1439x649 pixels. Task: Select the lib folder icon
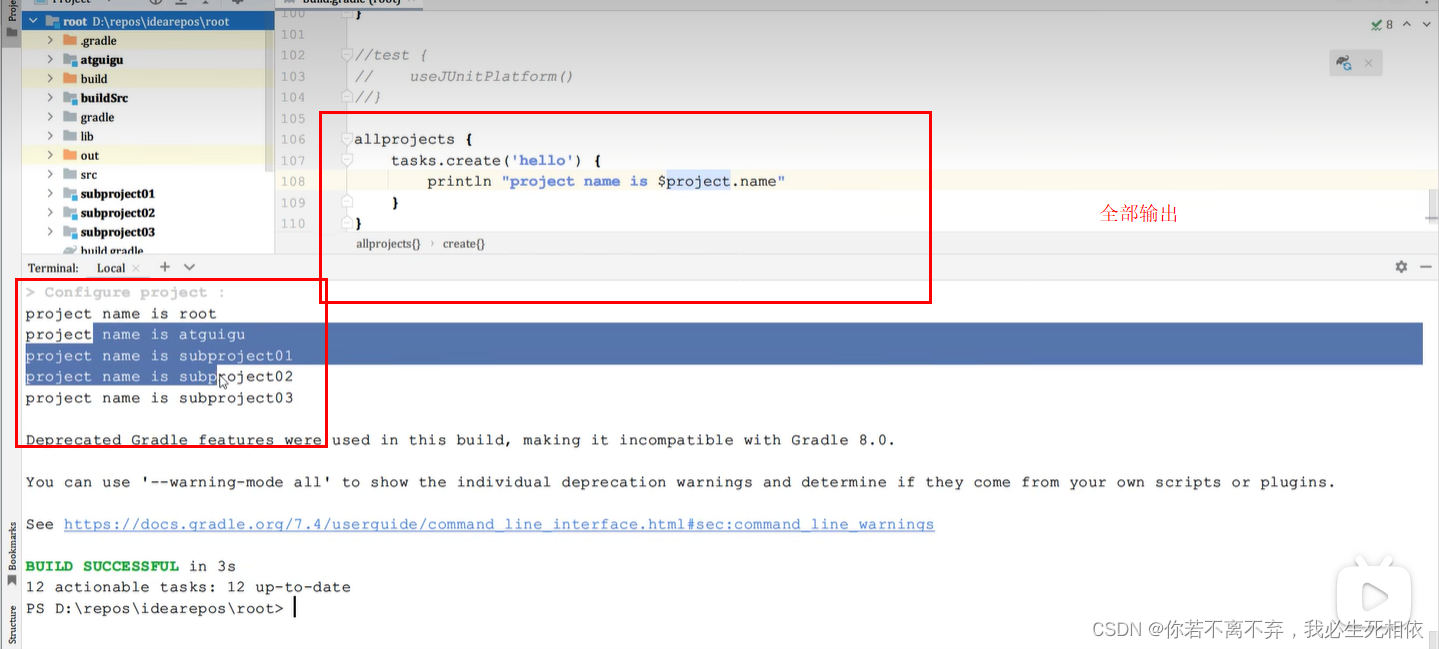pyautogui.click(x=70, y=136)
